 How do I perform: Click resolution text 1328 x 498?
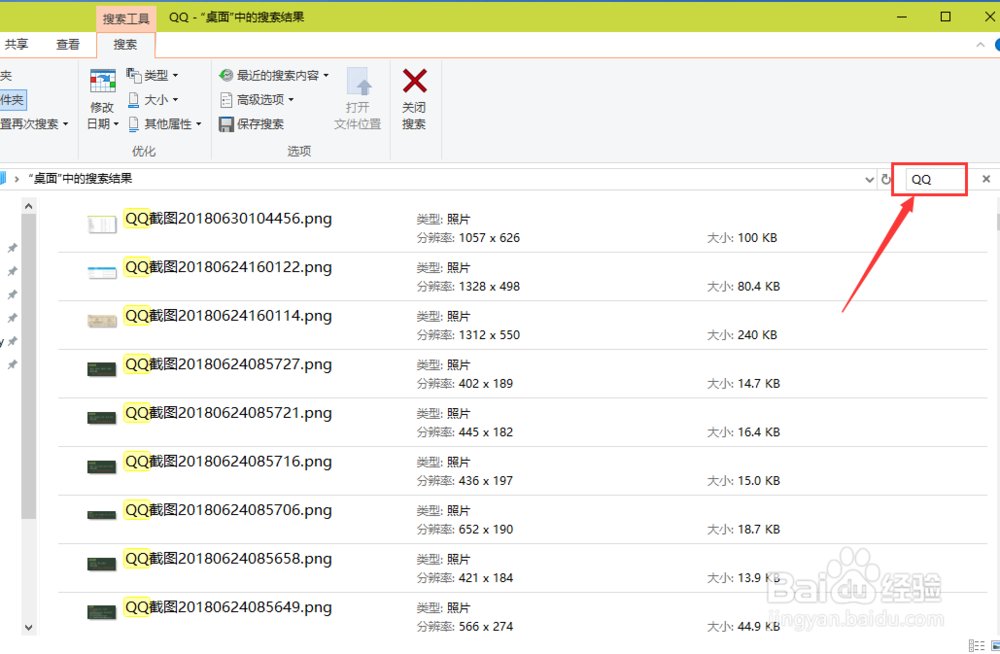click(489, 286)
